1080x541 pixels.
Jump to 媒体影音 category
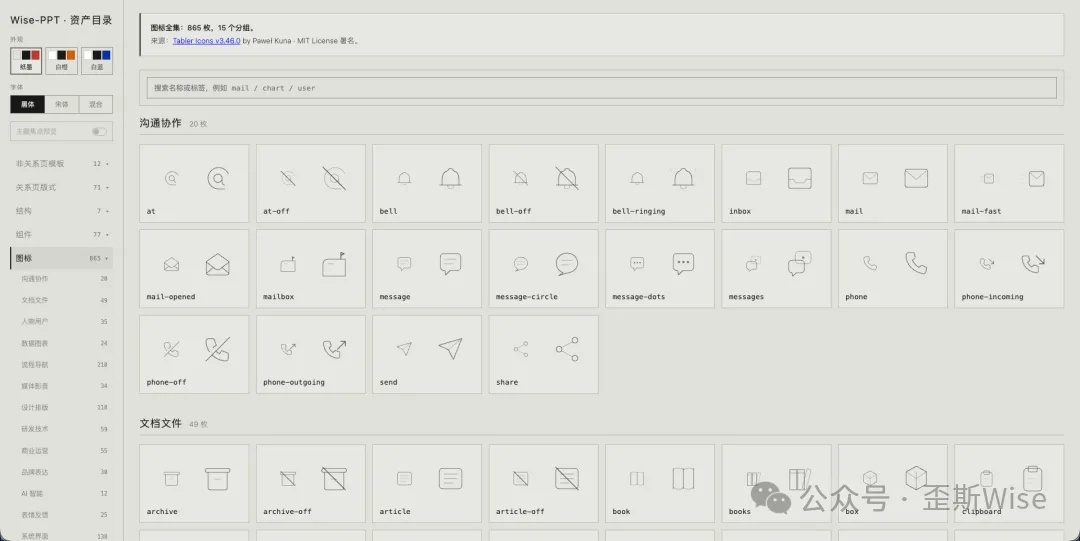click(x=63, y=386)
